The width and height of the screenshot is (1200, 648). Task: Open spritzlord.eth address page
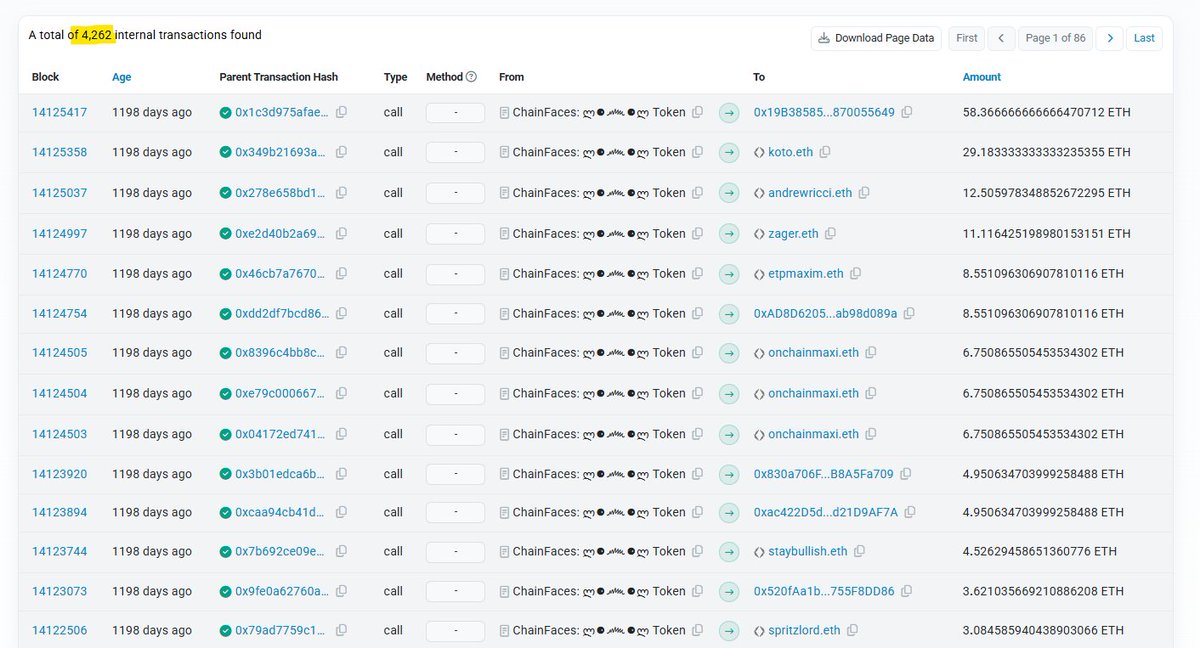click(x=804, y=631)
